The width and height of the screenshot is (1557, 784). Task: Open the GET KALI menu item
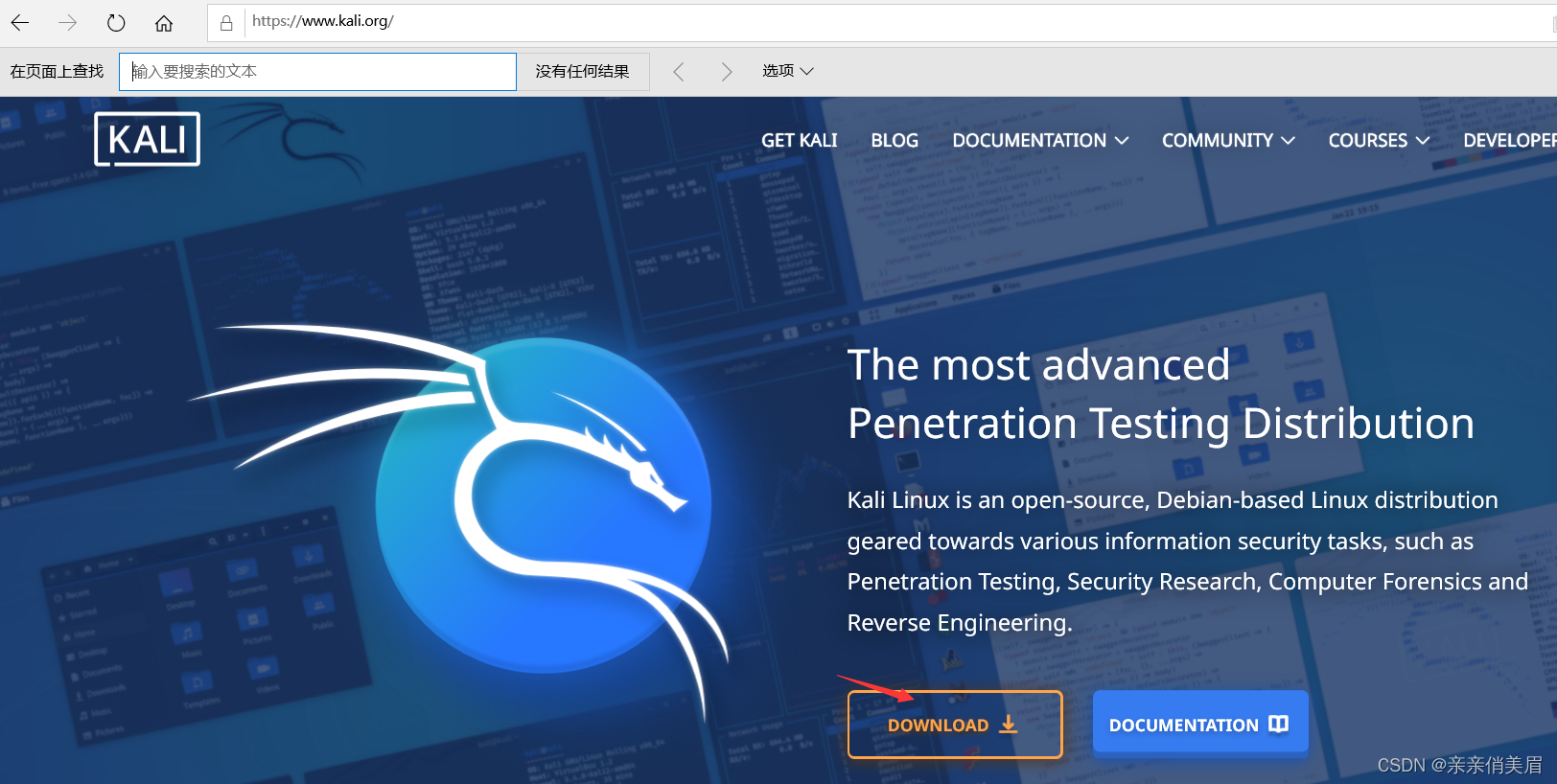[x=799, y=141]
